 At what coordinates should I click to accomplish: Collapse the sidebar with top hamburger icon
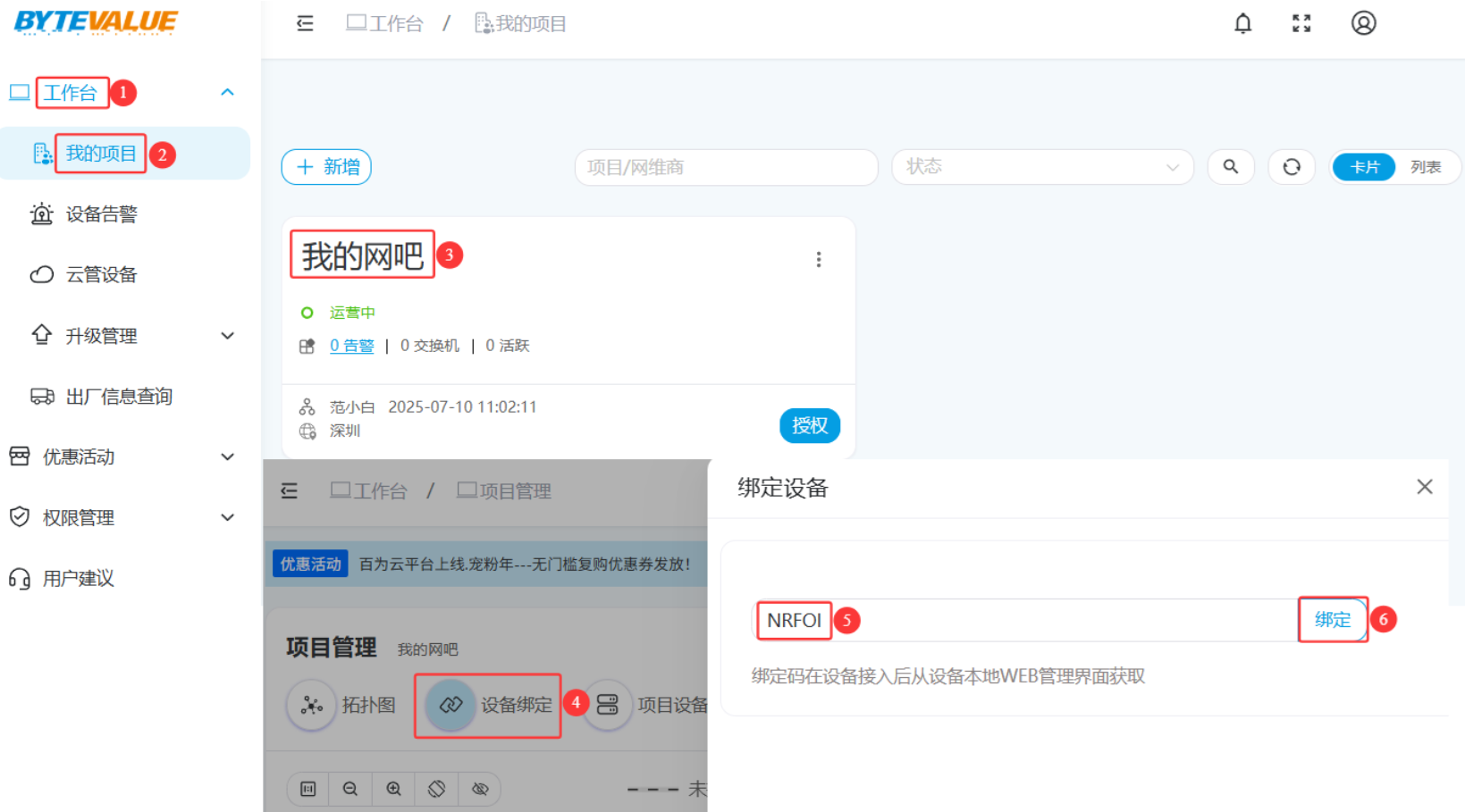(x=305, y=23)
